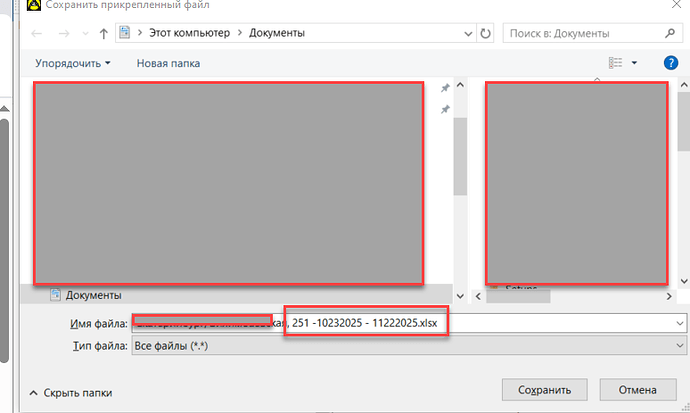Click Новая папка toolbar item

(168, 63)
